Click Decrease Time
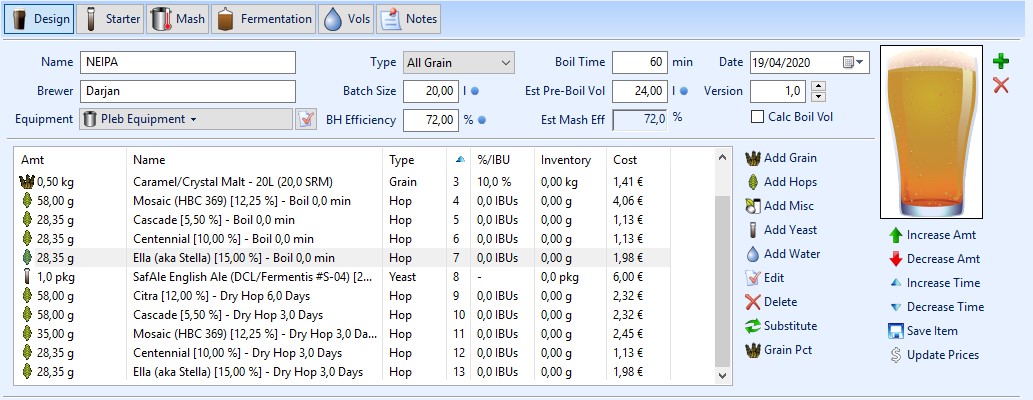1033x400 pixels. (937, 307)
